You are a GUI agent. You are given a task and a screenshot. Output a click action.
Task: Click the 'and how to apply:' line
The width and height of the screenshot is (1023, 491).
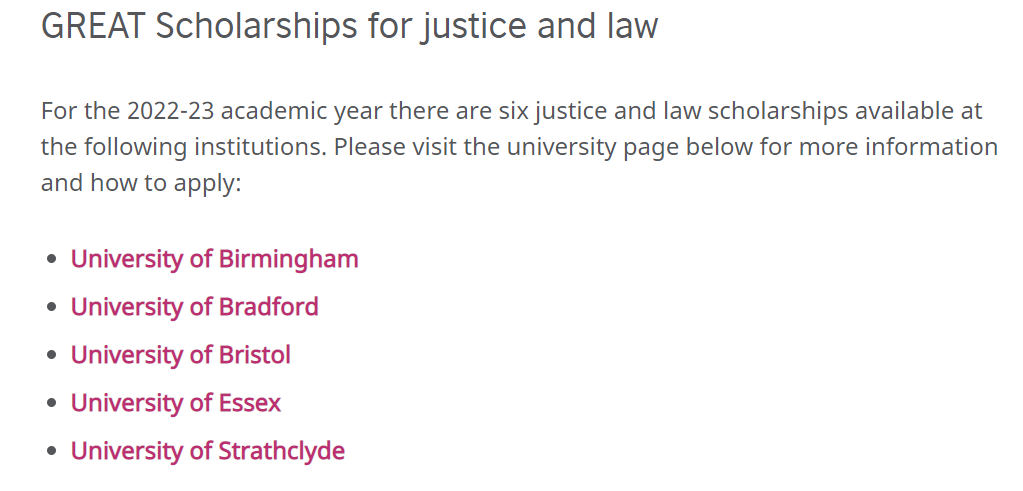tap(141, 184)
